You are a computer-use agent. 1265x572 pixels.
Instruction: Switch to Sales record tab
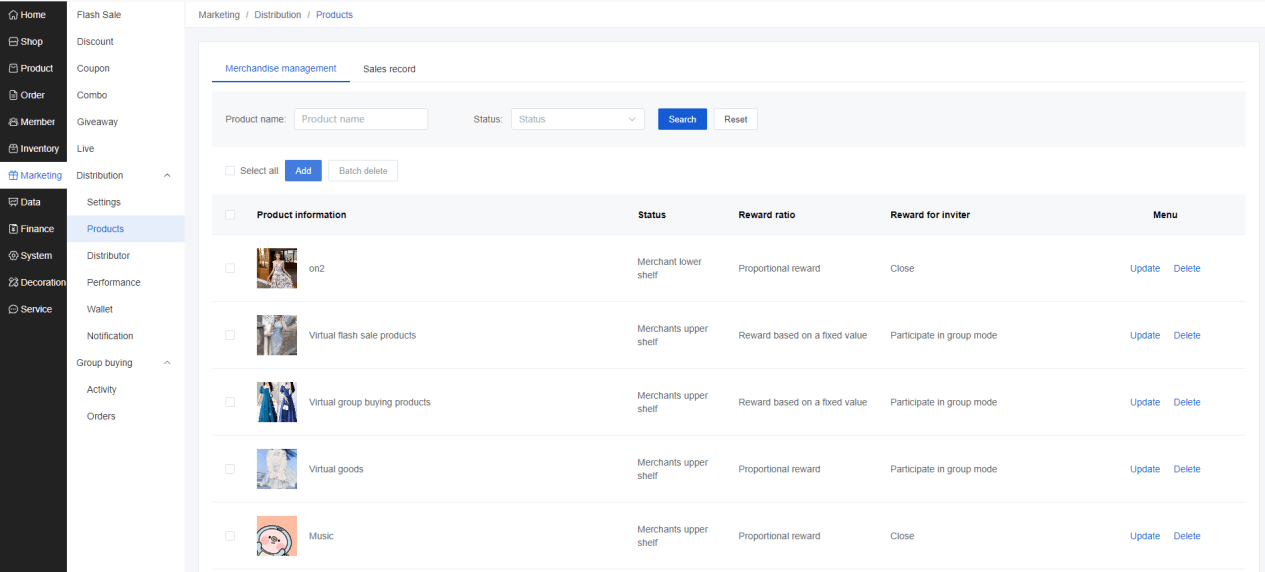pyautogui.click(x=389, y=69)
